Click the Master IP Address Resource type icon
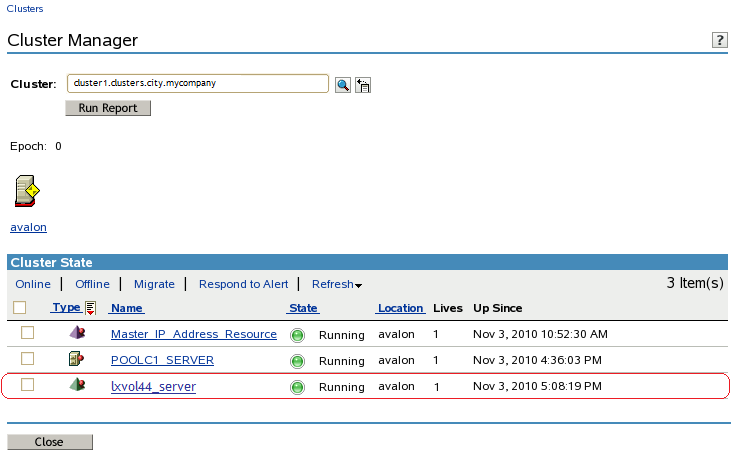The width and height of the screenshot is (731, 464). [x=76, y=333]
